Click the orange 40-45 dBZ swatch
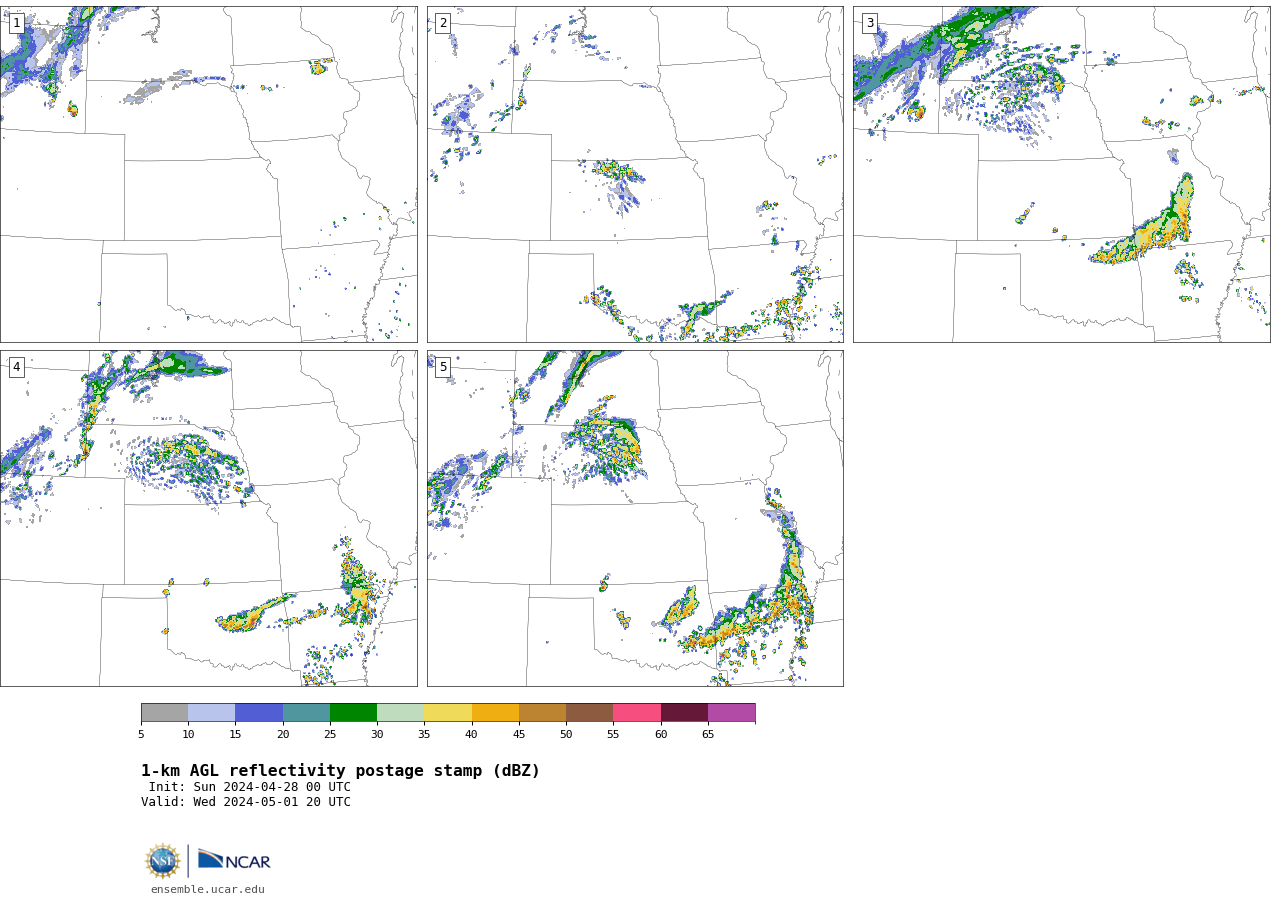This screenshot has width=1280, height=901. coord(495,712)
